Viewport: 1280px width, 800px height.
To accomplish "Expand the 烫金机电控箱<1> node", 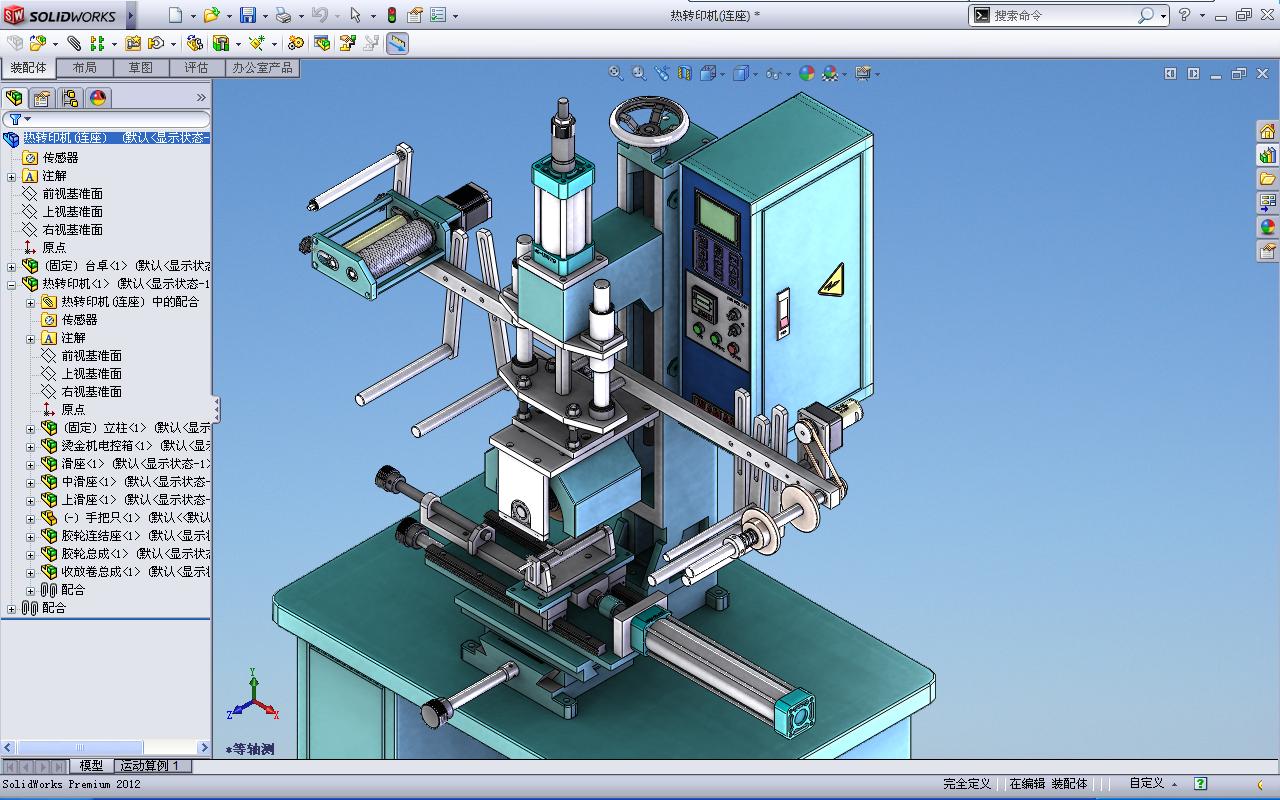I will coord(30,446).
